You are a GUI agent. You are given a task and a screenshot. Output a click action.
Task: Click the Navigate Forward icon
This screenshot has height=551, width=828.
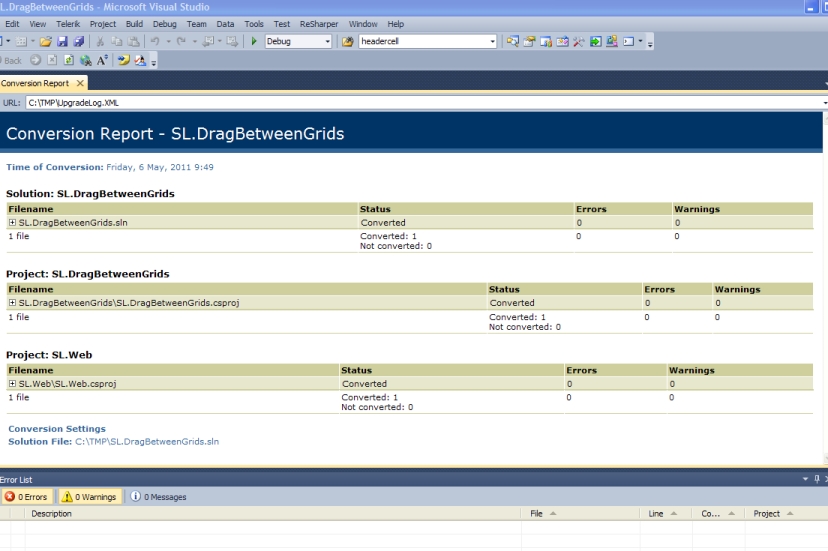[x=232, y=41]
